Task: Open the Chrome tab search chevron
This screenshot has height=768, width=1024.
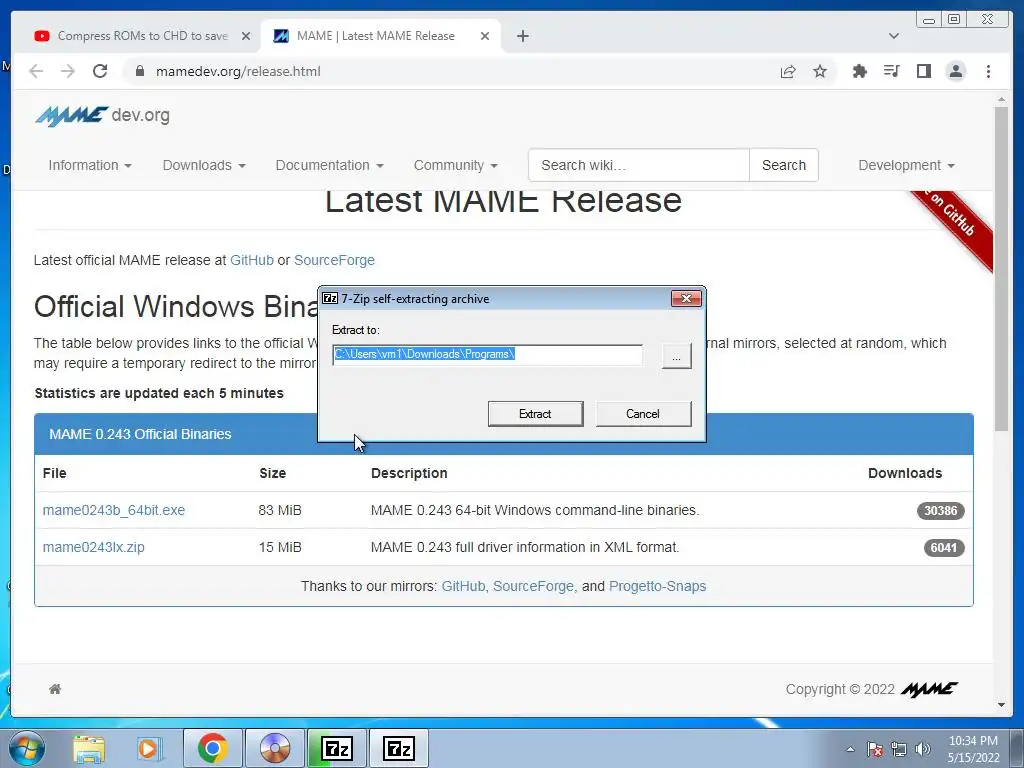Action: pos(894,36)
